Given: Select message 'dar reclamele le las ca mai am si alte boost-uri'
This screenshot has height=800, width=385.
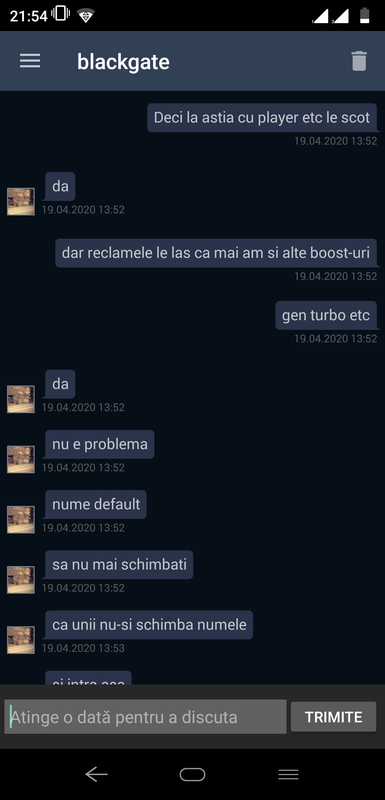Looking at the screenshot, I should [216, 253].
